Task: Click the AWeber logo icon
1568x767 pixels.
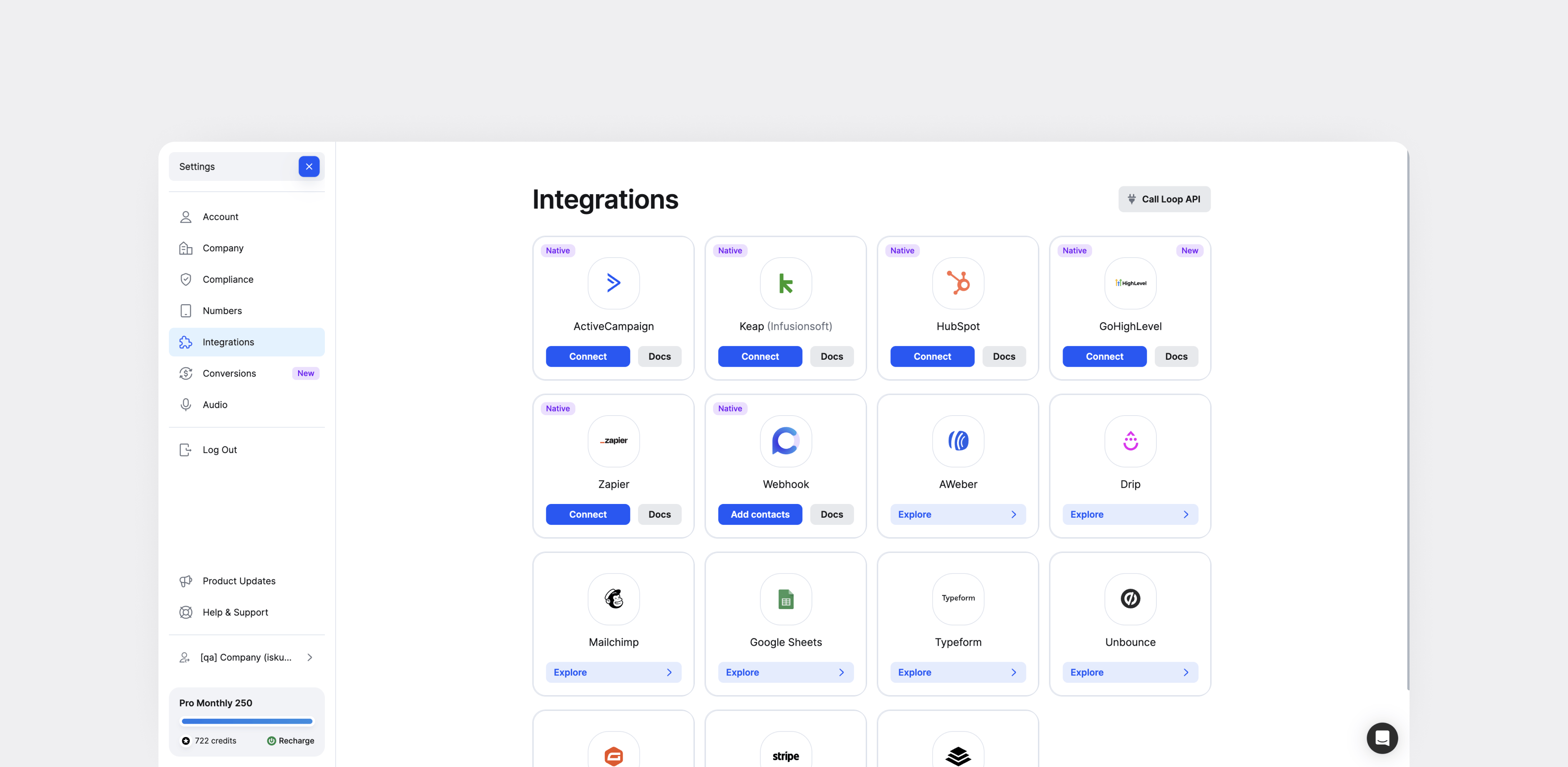Action: [x=958, y=441]
